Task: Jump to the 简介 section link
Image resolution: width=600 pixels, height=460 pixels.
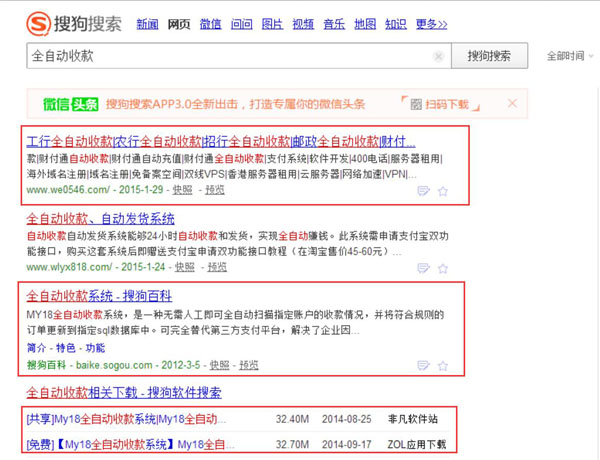Action: (x=36, y=348)
